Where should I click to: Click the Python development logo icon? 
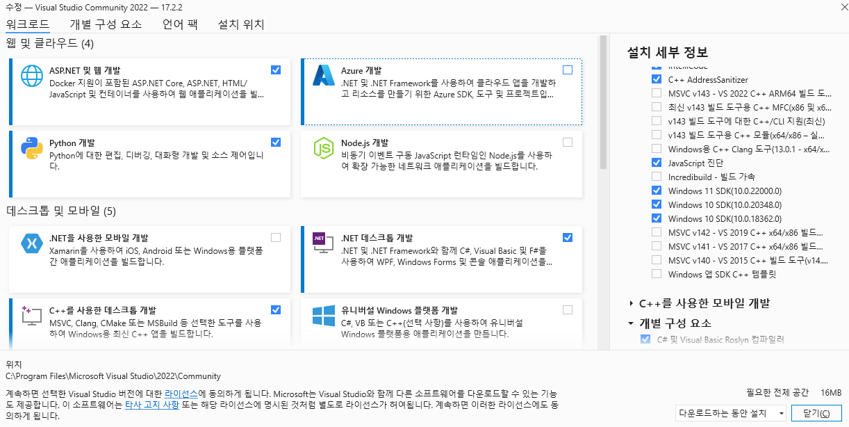(31, 148)
